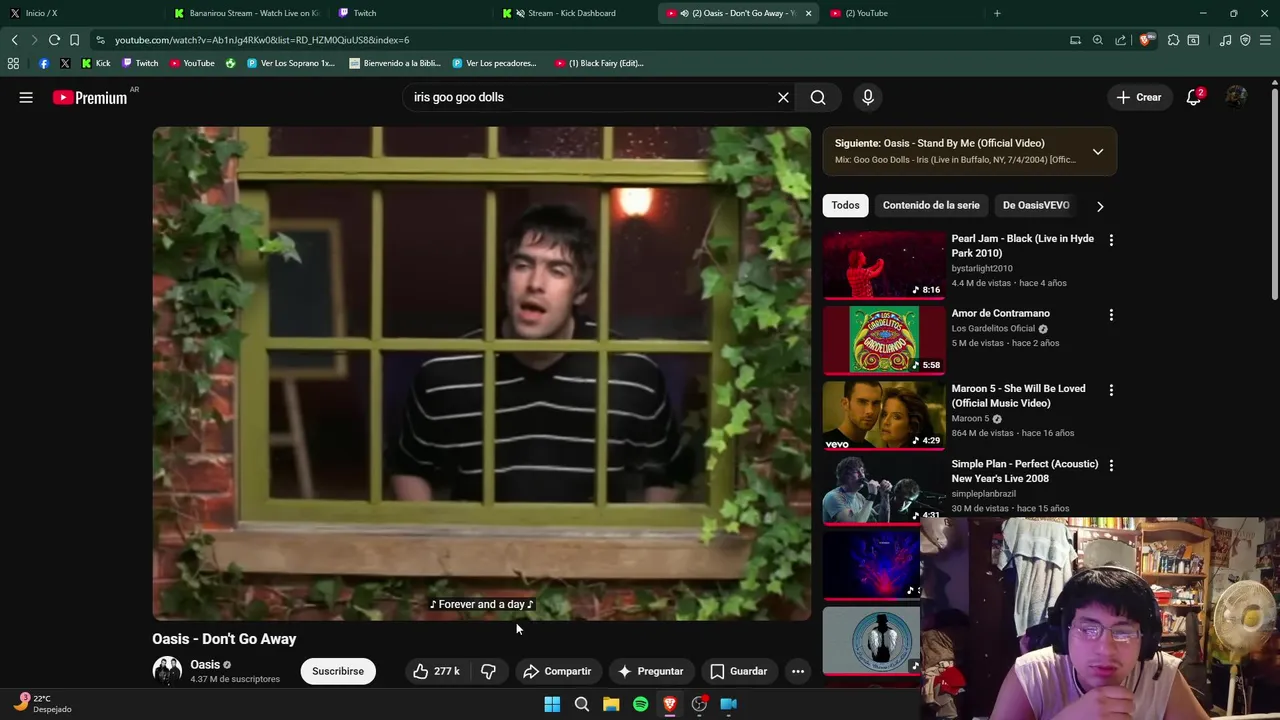Go to YouTube Premium home logo
This screenshot has height=720, width=1280.
(90, 97)
